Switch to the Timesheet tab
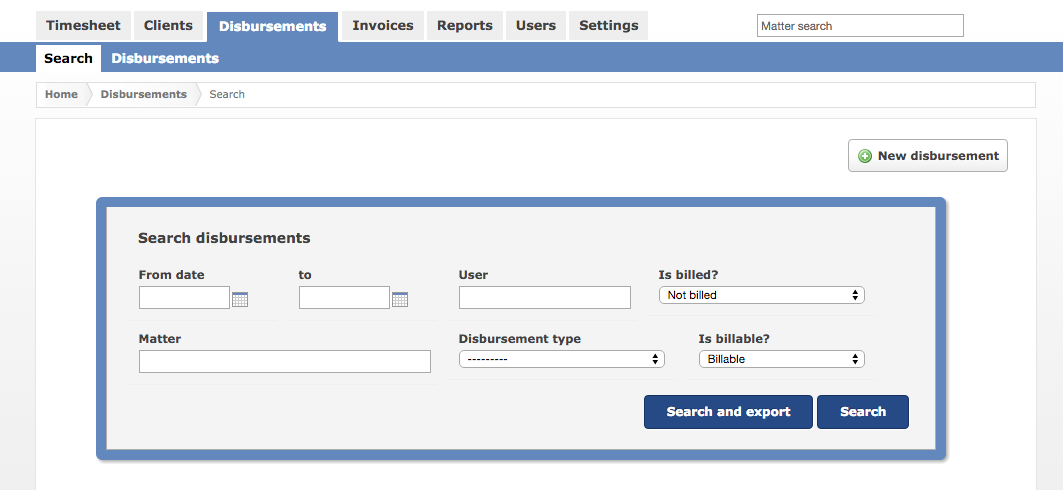This screenshot has height=490, width=1063. (83, 26)
